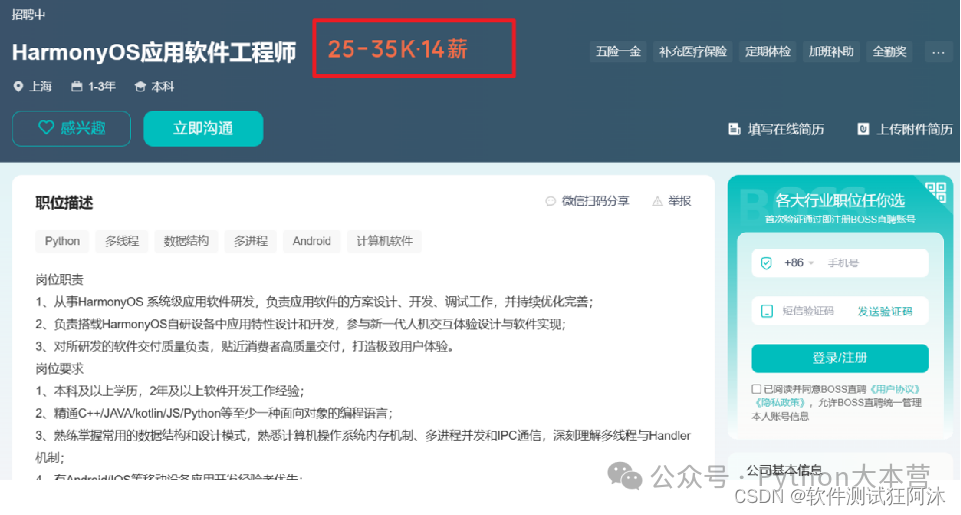Click the upload icon next to 上传附件简历
The height and width of the screenshot is (515, 961).
(x=863, y=129)
